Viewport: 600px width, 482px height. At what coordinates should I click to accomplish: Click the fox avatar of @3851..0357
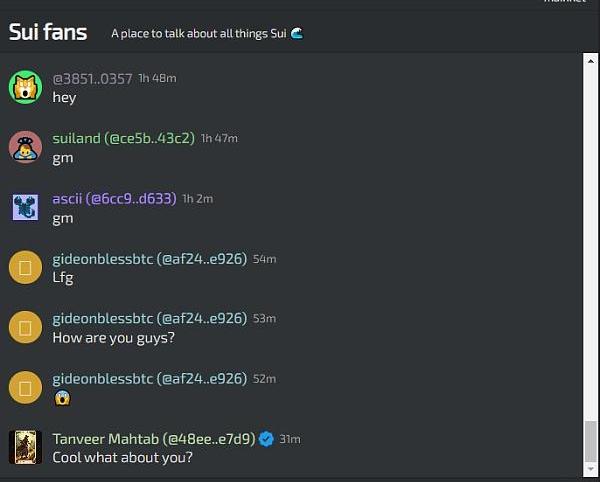click(25, 87)
